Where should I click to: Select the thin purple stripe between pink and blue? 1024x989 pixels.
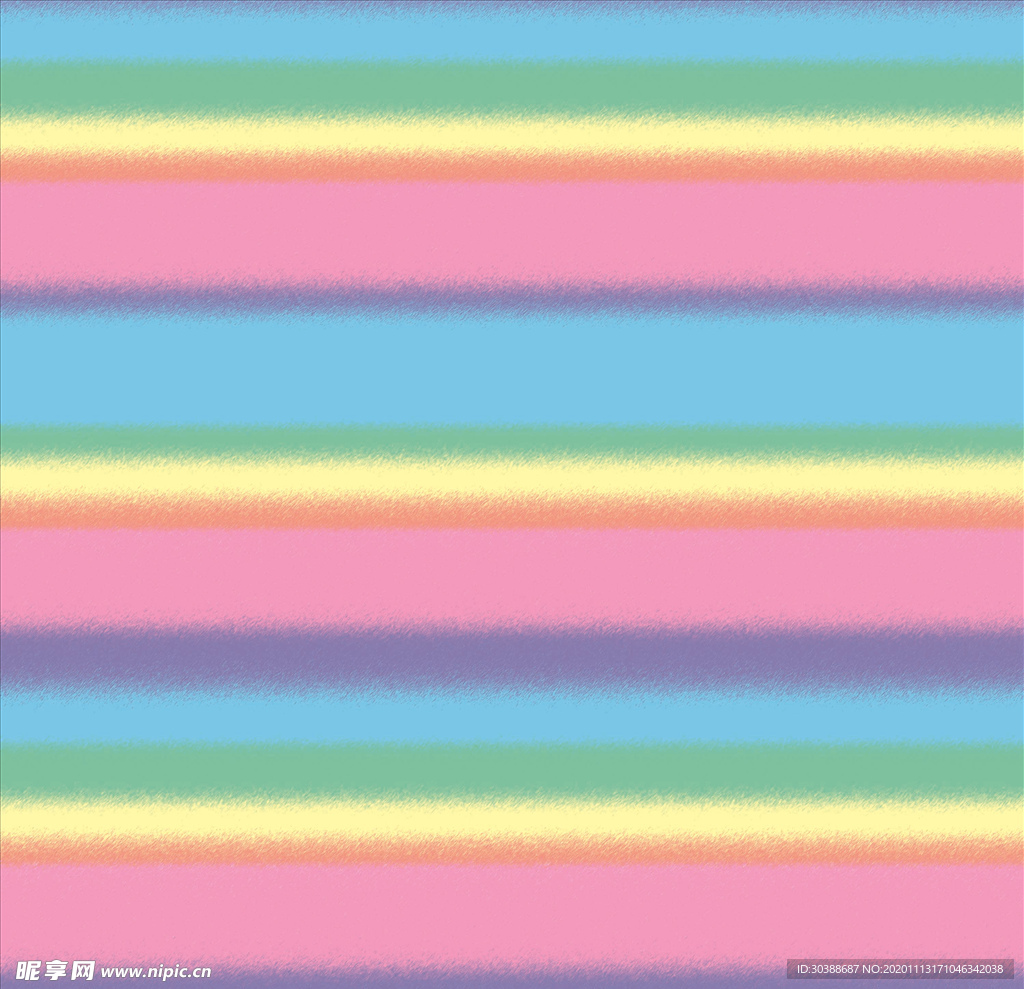click(512, 297)
